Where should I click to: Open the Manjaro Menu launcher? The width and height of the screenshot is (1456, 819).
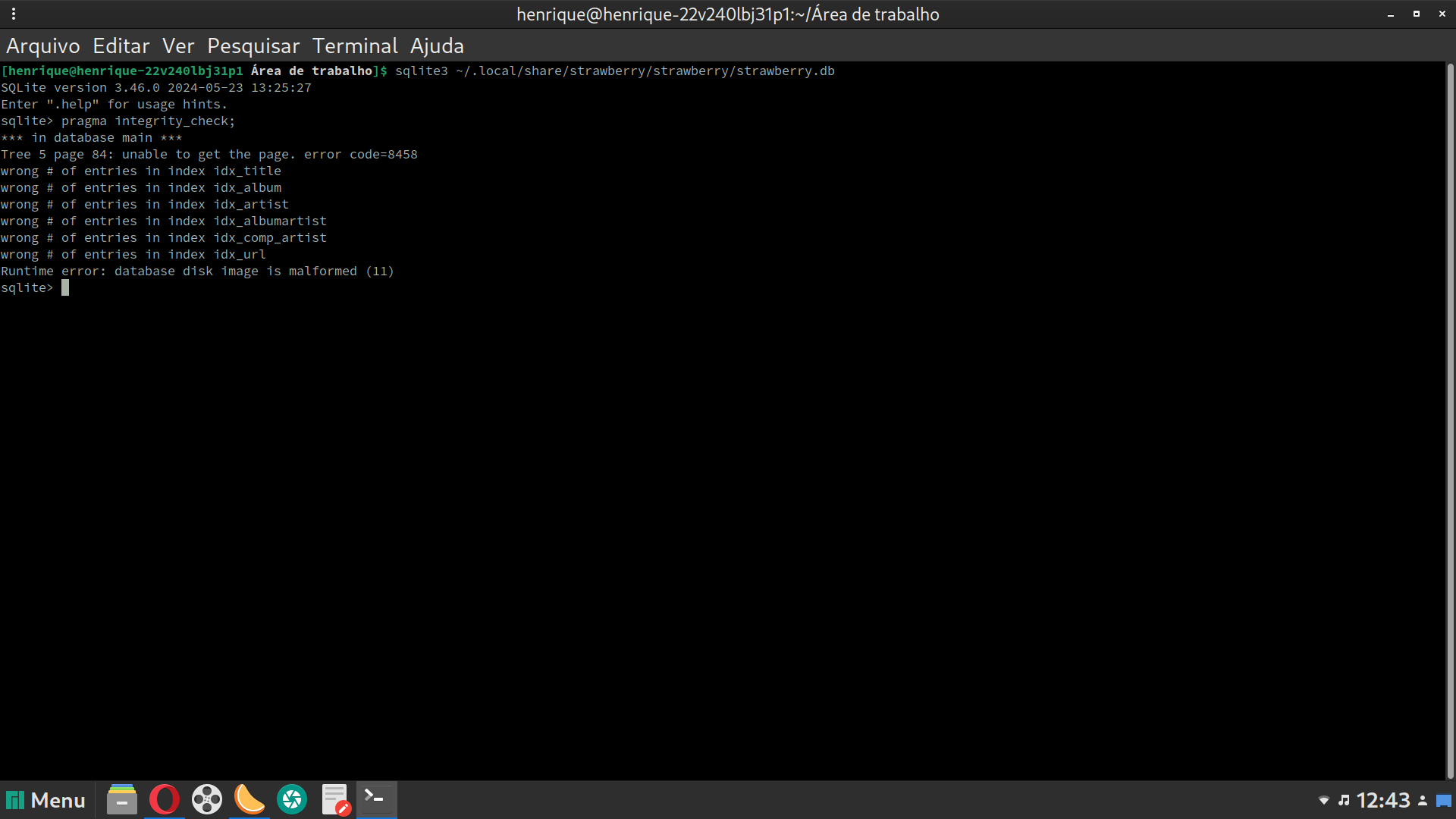tap(46, 800)
